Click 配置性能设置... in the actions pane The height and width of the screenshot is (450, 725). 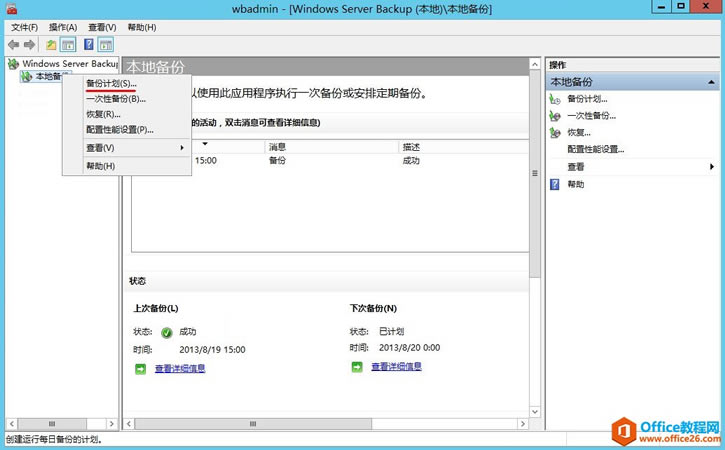[x=596, y=149]
